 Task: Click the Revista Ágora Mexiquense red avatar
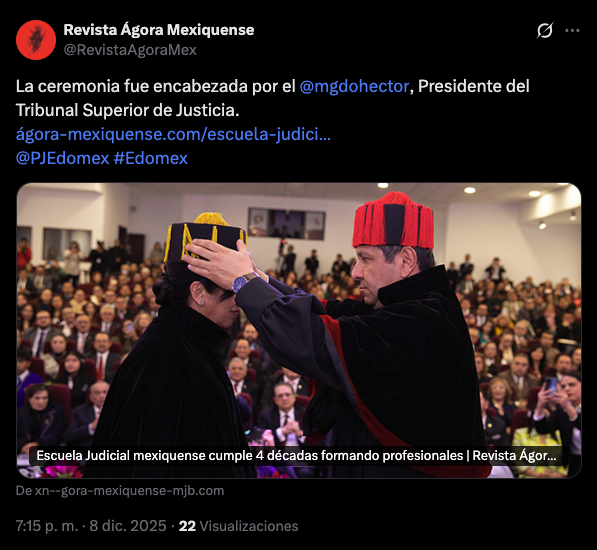36,40
